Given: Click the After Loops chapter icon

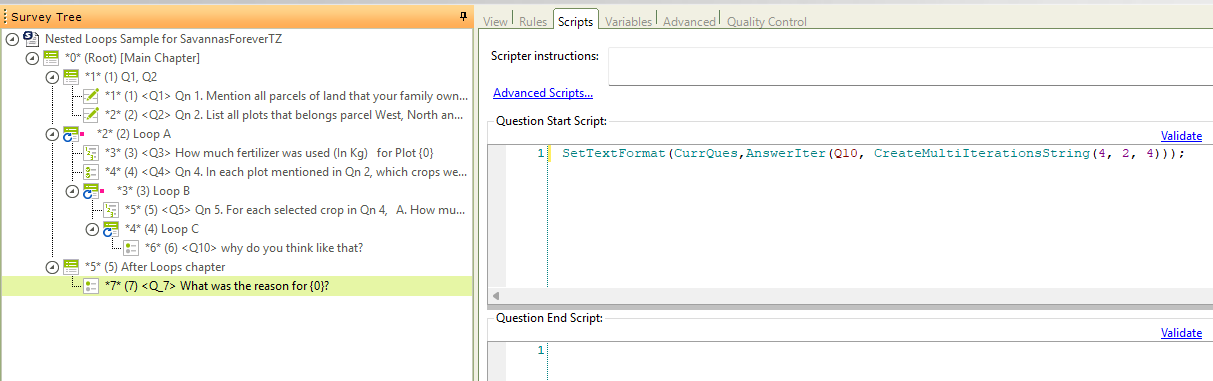Looking at the screenshot, I should pos(72,266).
